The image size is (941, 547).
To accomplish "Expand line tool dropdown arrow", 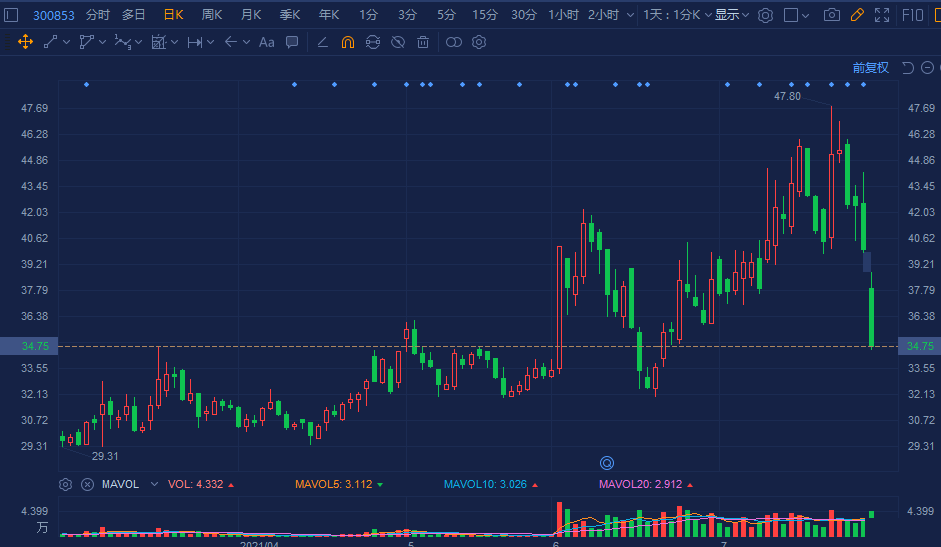I will pyautogui.click(x=66, y=42).
